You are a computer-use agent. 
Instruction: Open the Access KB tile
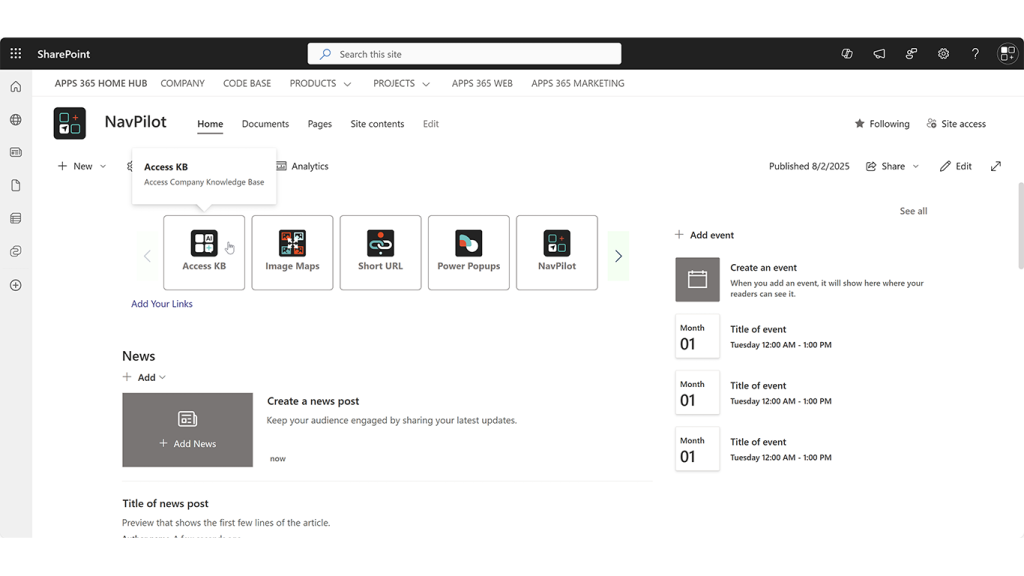coord(204,253)
